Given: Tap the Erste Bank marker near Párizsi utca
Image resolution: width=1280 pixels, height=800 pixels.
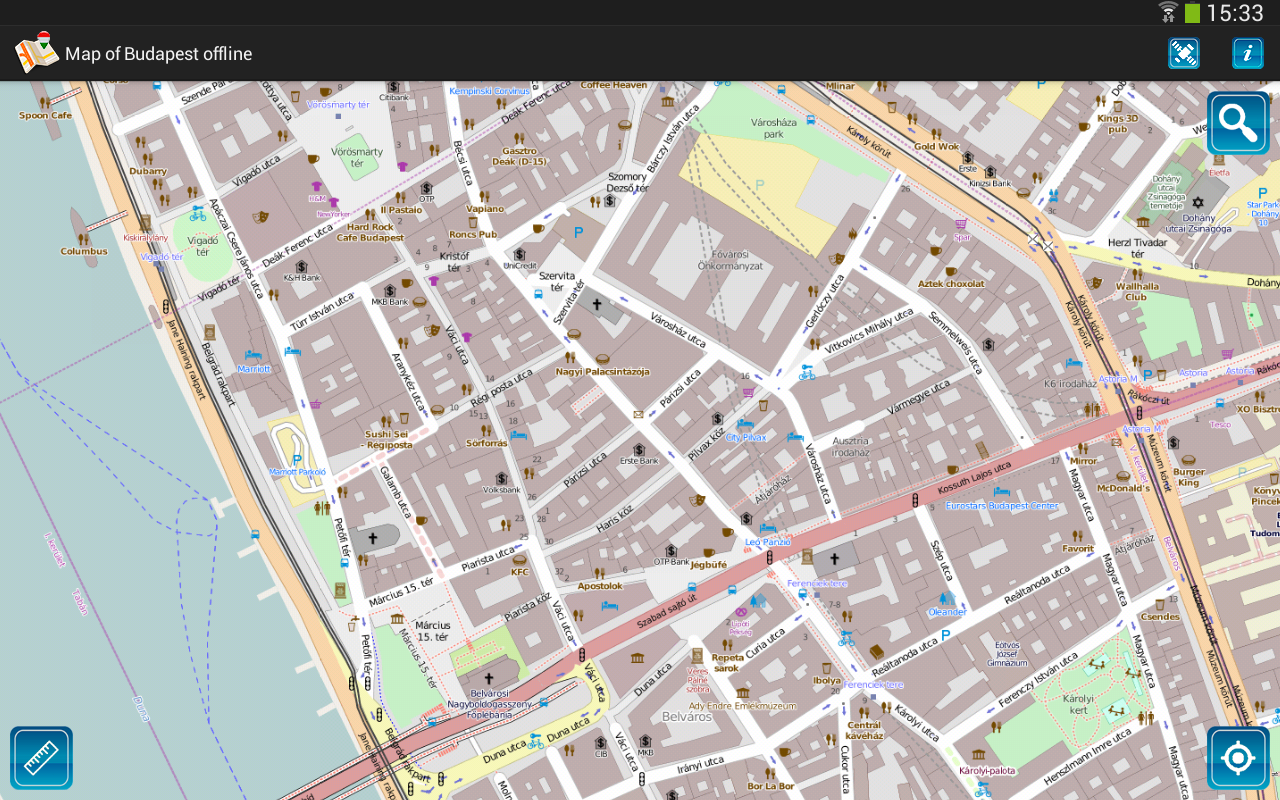Looking at the screenshot, I should tap(637, 450).
